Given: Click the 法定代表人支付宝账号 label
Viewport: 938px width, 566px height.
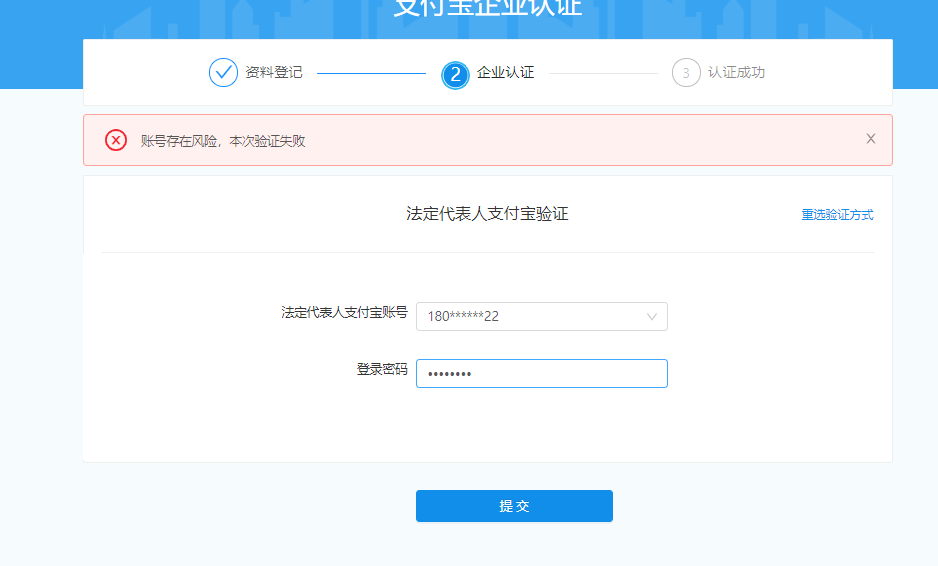Looking at the screenshot, I should (x=344, y=312).
